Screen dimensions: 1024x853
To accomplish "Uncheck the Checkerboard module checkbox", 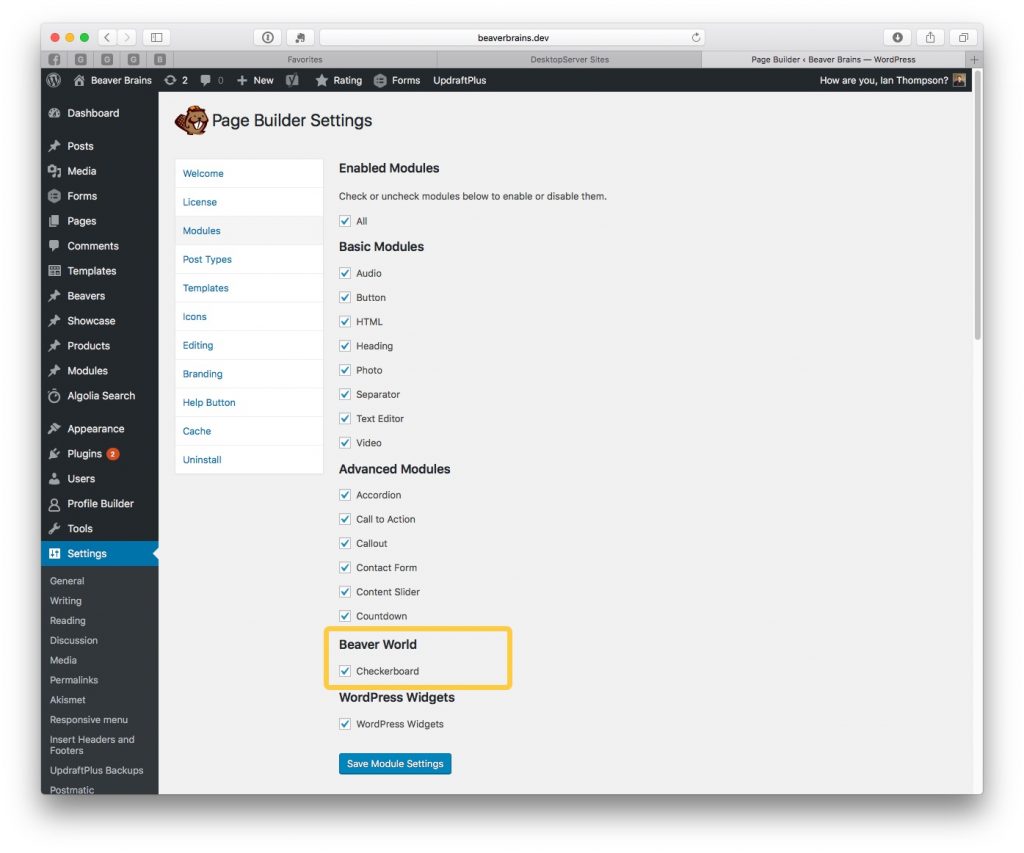I will click(x=345, y=671).
